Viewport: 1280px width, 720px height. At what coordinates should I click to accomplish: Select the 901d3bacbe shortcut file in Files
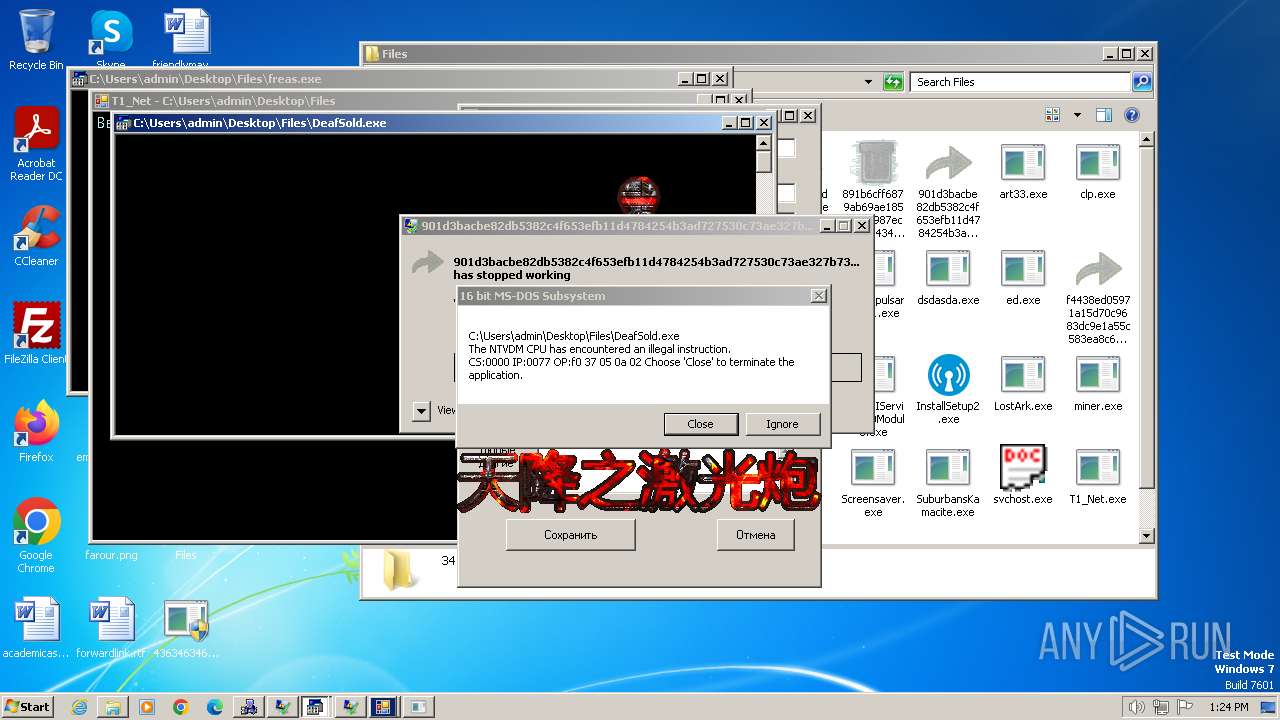948,190
